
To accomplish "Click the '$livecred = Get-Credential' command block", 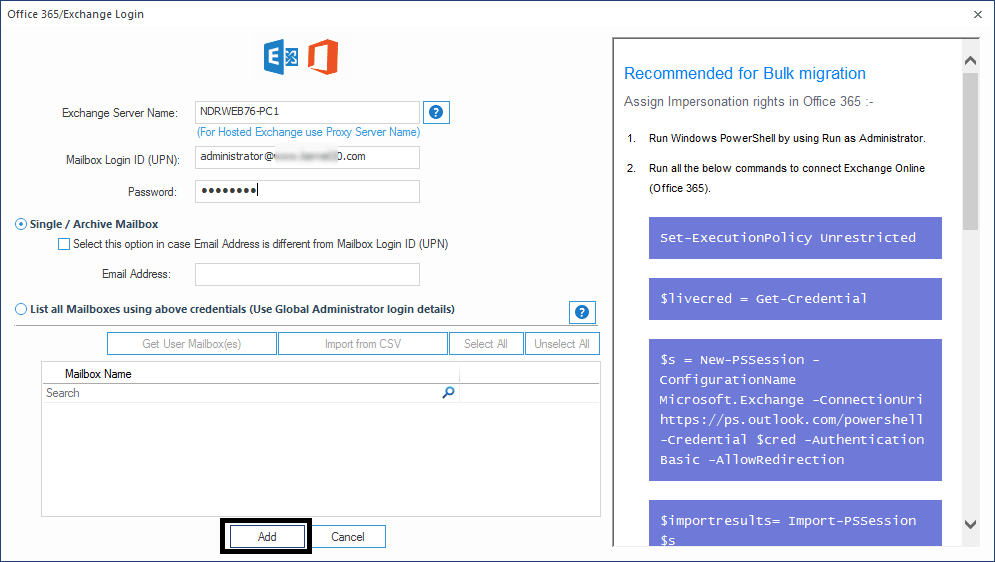I will coord(795,299).
